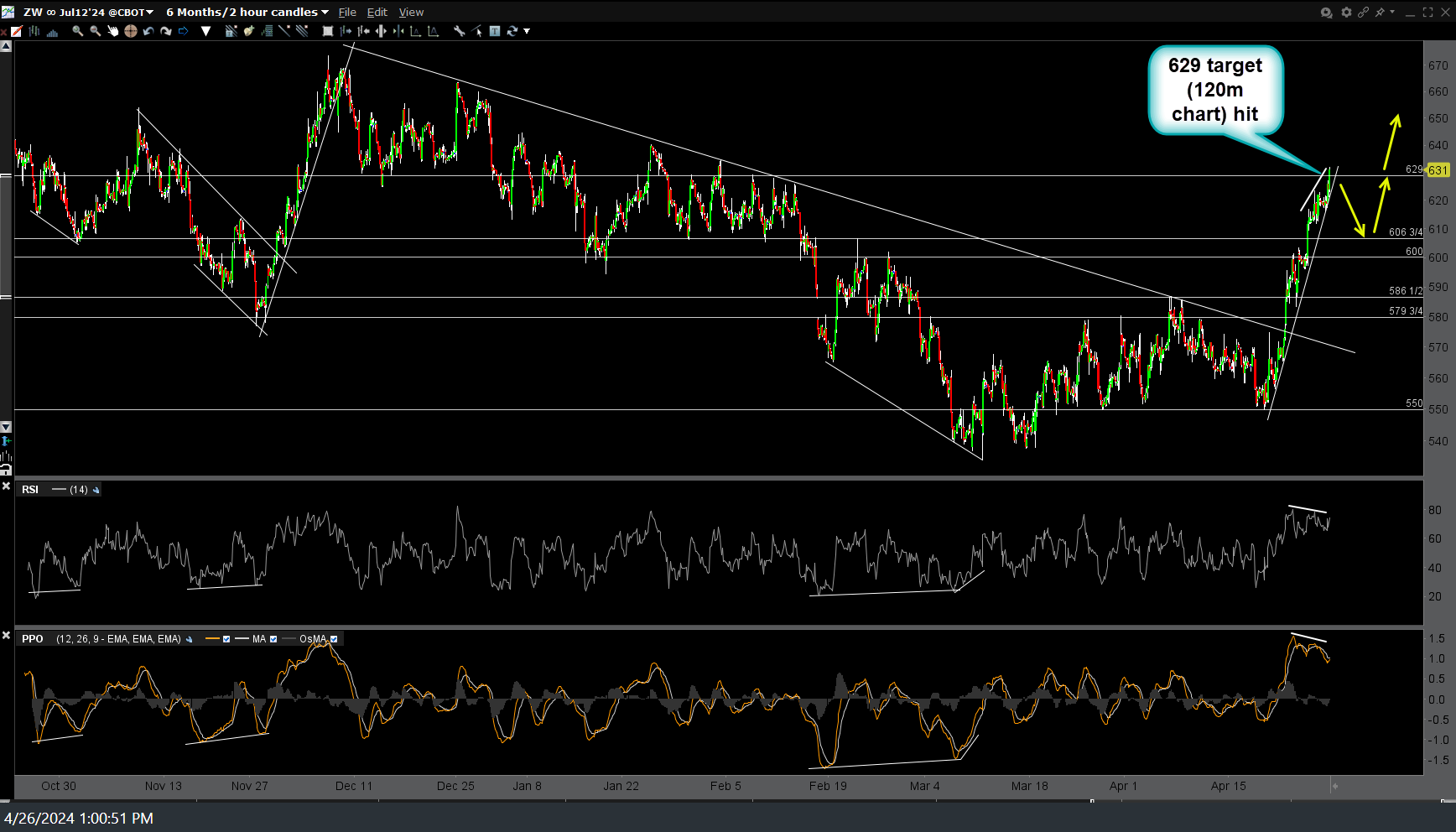Expand the toolbar overflow arrow after refresh
The height and width of the screenshot is (832, 1456).
pos(527,31)
